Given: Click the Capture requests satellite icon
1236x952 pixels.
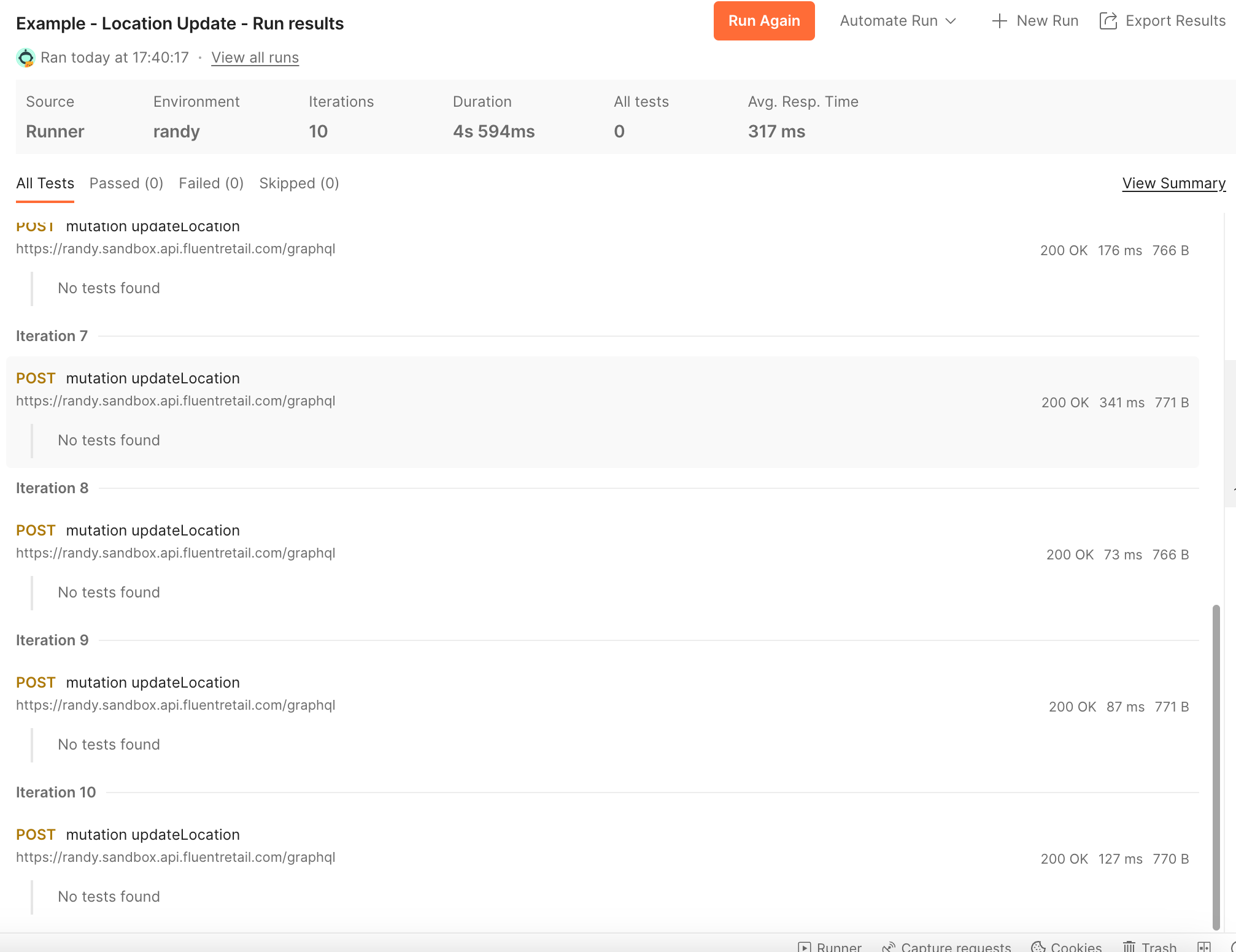Looking at the screenshot, I should 888,946.
